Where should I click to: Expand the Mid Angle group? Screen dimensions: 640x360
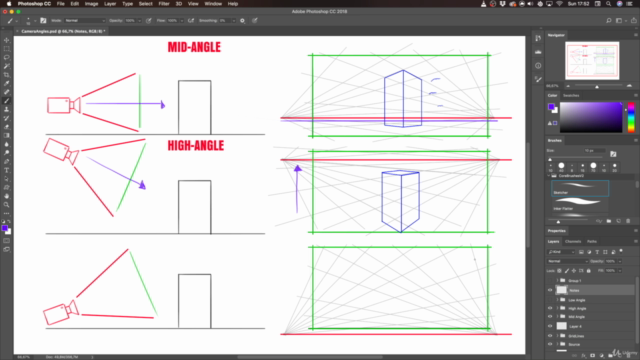558,316
